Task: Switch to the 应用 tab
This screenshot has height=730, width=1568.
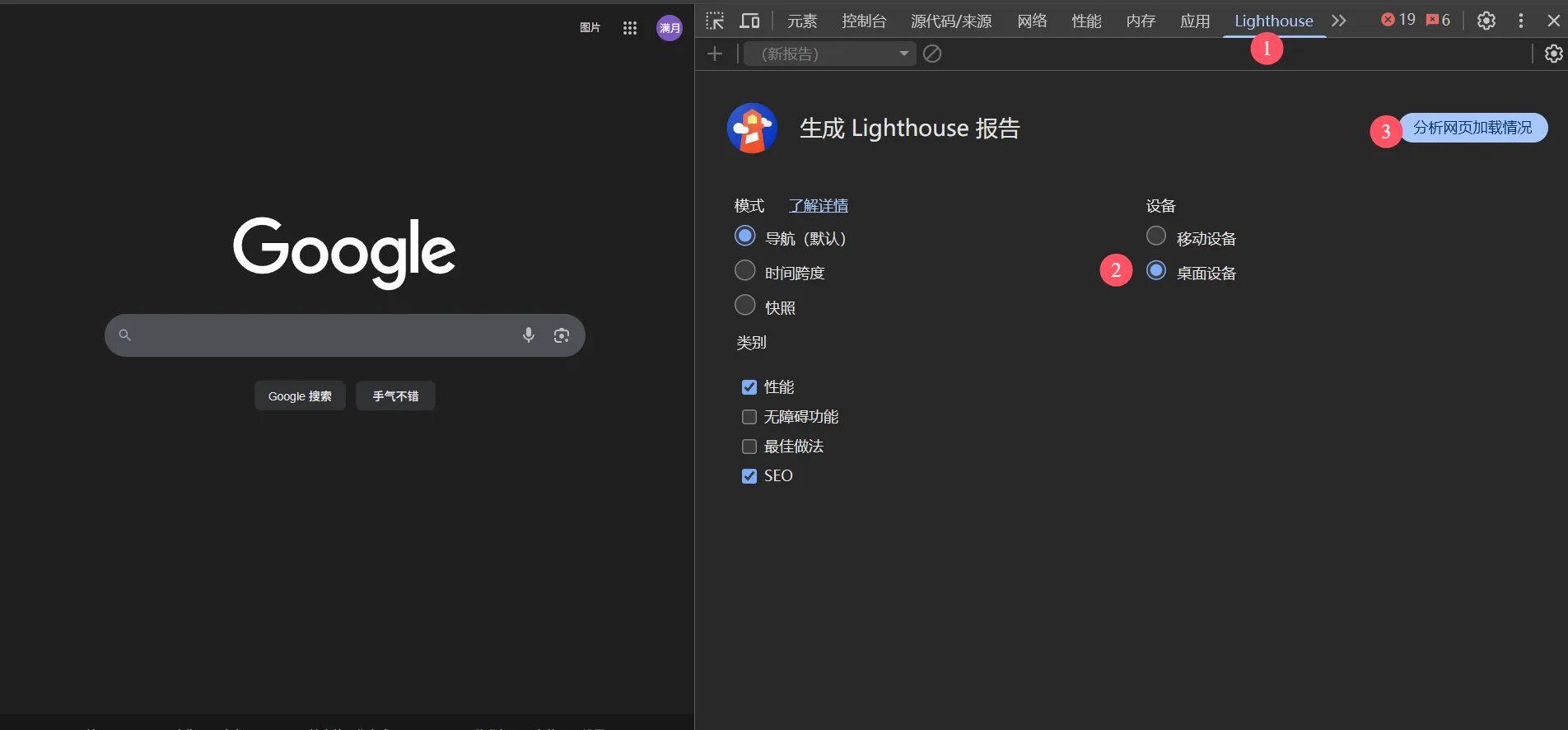Action: (x=1195, y=21)
